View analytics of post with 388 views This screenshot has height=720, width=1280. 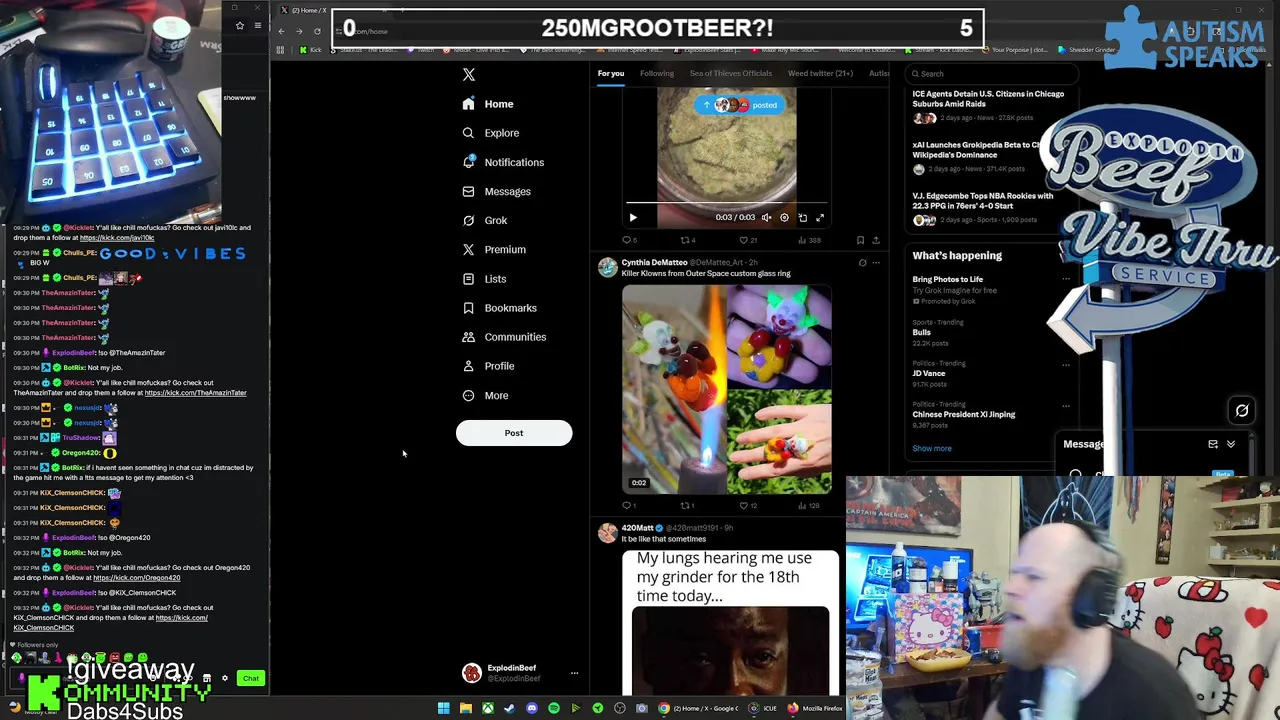[809, 240]
